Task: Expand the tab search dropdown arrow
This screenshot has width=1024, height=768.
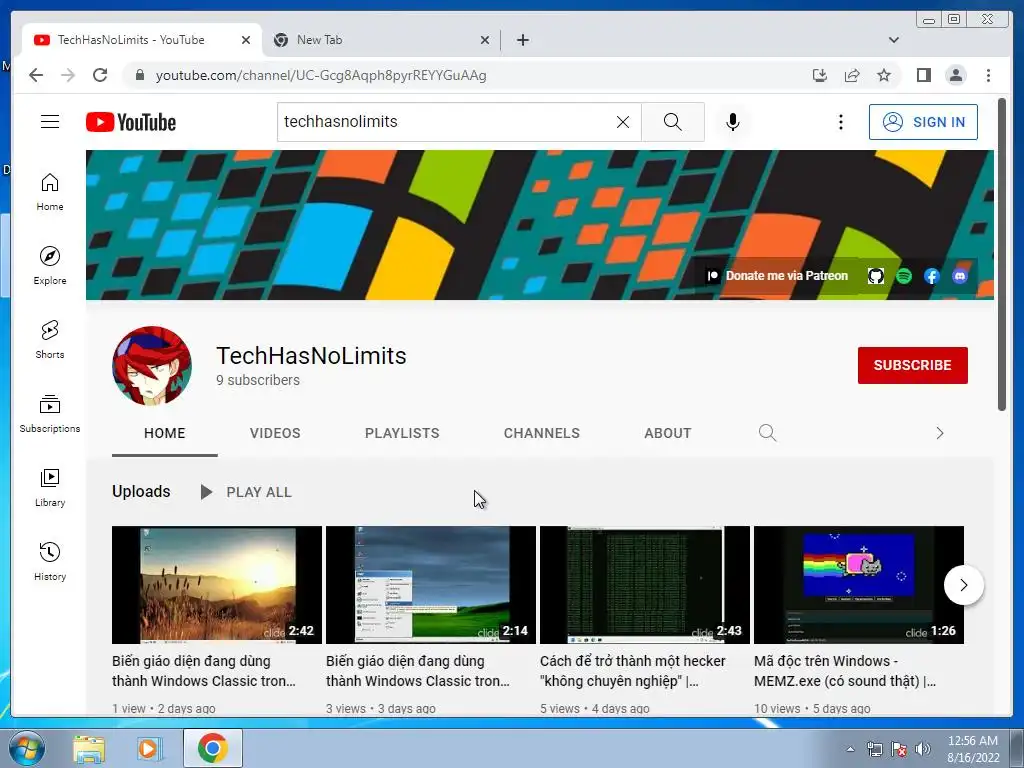Action: point(893,40)
